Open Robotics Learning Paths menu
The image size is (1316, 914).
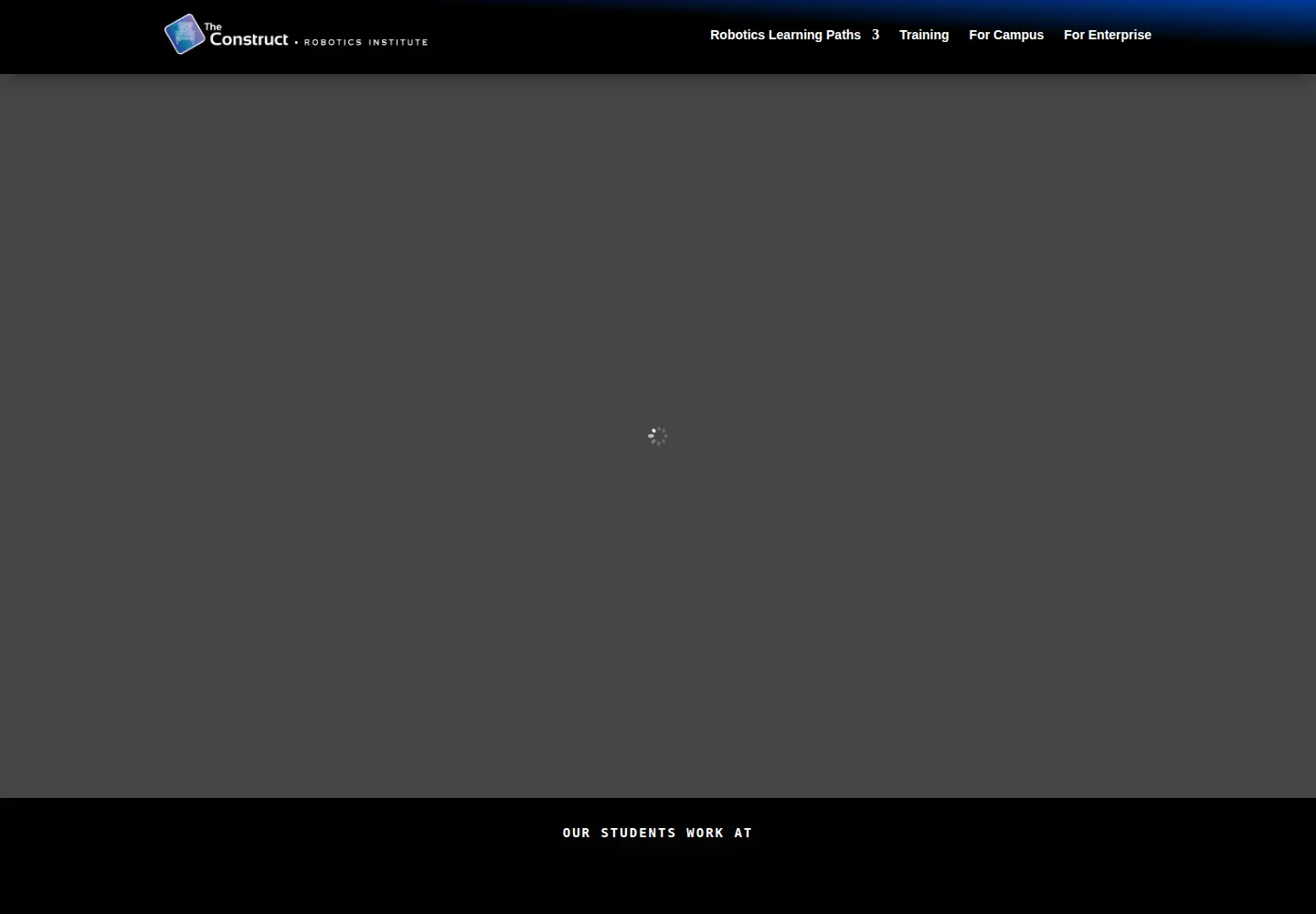[785, 35]
